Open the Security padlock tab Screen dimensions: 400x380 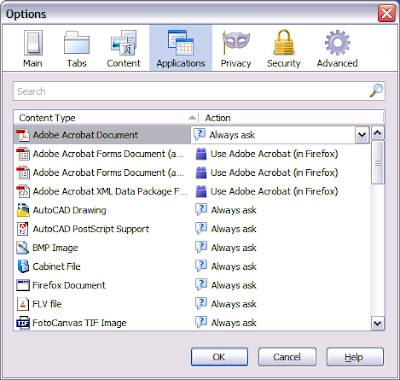[284, 48]
